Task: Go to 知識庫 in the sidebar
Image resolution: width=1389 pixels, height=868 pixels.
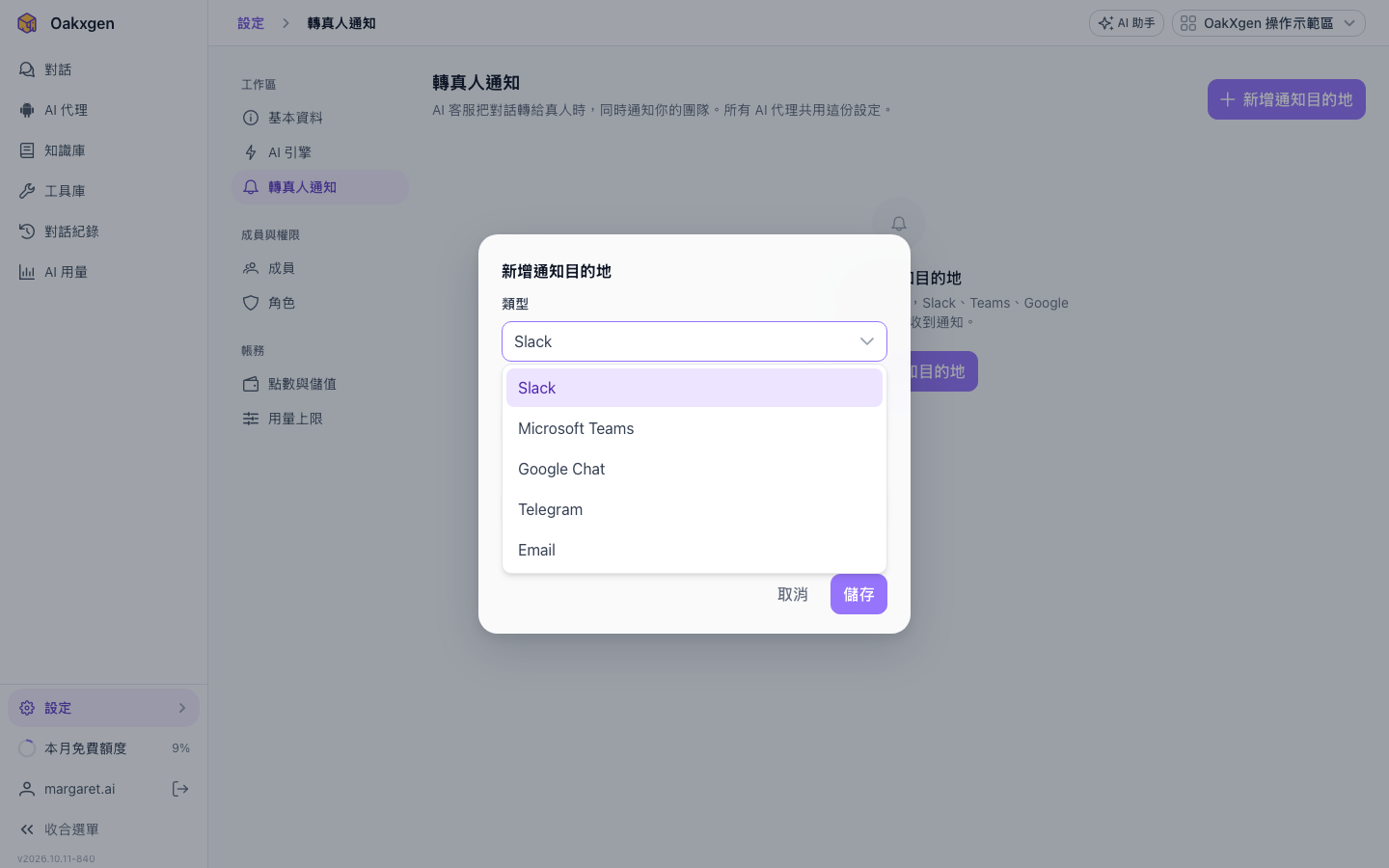Action: coord(103,150)
